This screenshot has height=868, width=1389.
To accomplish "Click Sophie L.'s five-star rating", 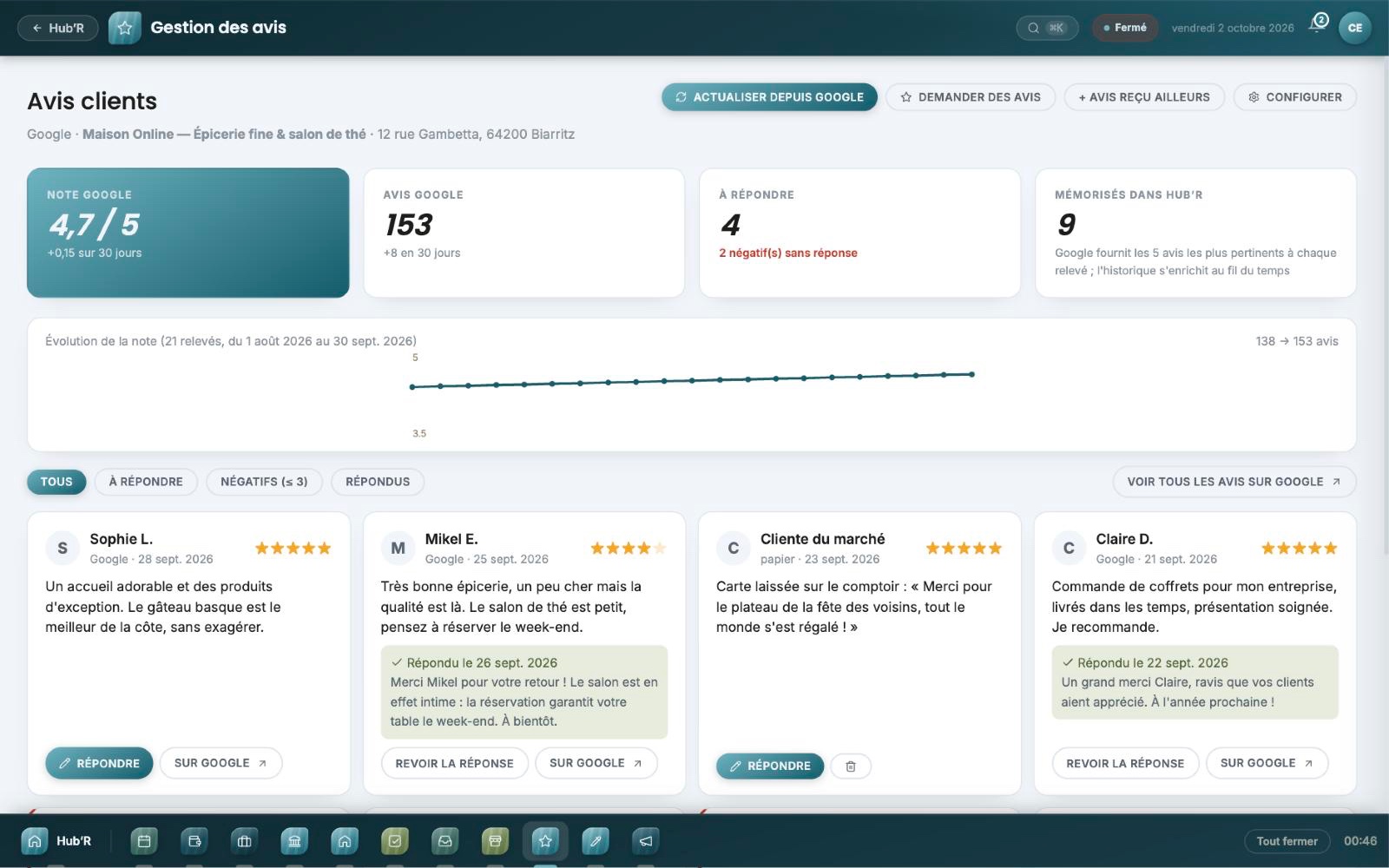I will point(293,548).
